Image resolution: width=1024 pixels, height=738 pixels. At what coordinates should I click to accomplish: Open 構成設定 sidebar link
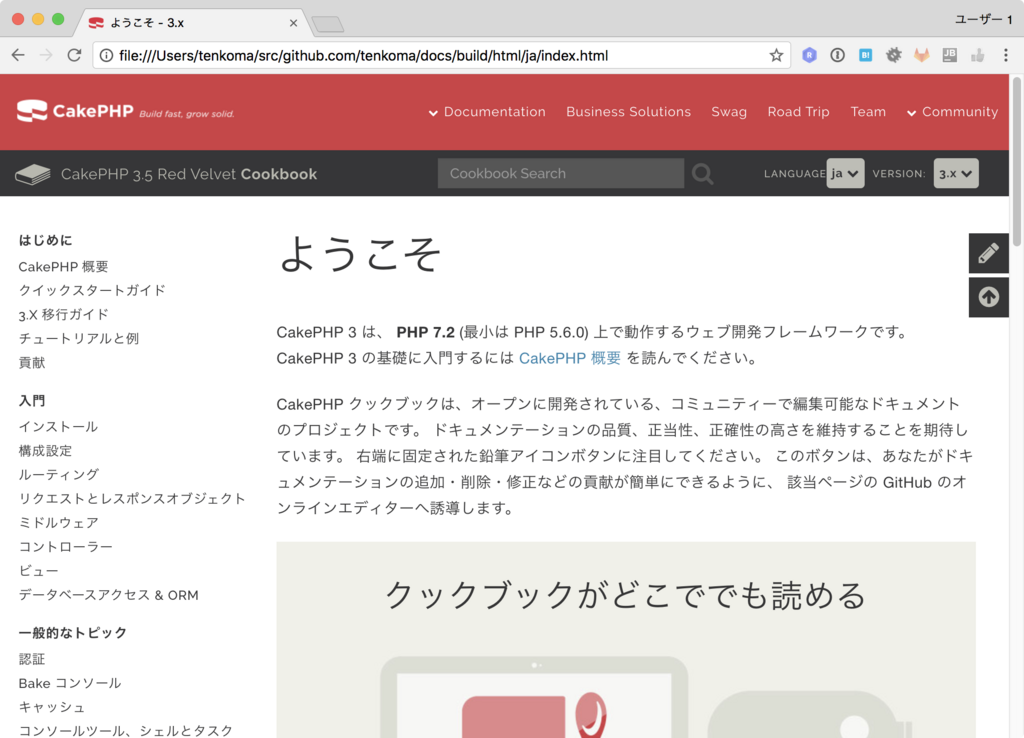(45, 451)
